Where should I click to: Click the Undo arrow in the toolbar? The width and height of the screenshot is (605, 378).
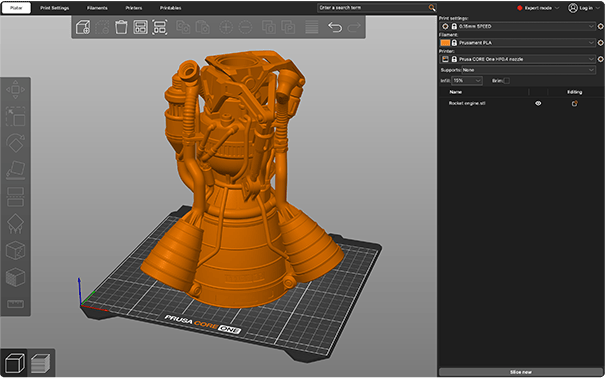click(335, 27)
